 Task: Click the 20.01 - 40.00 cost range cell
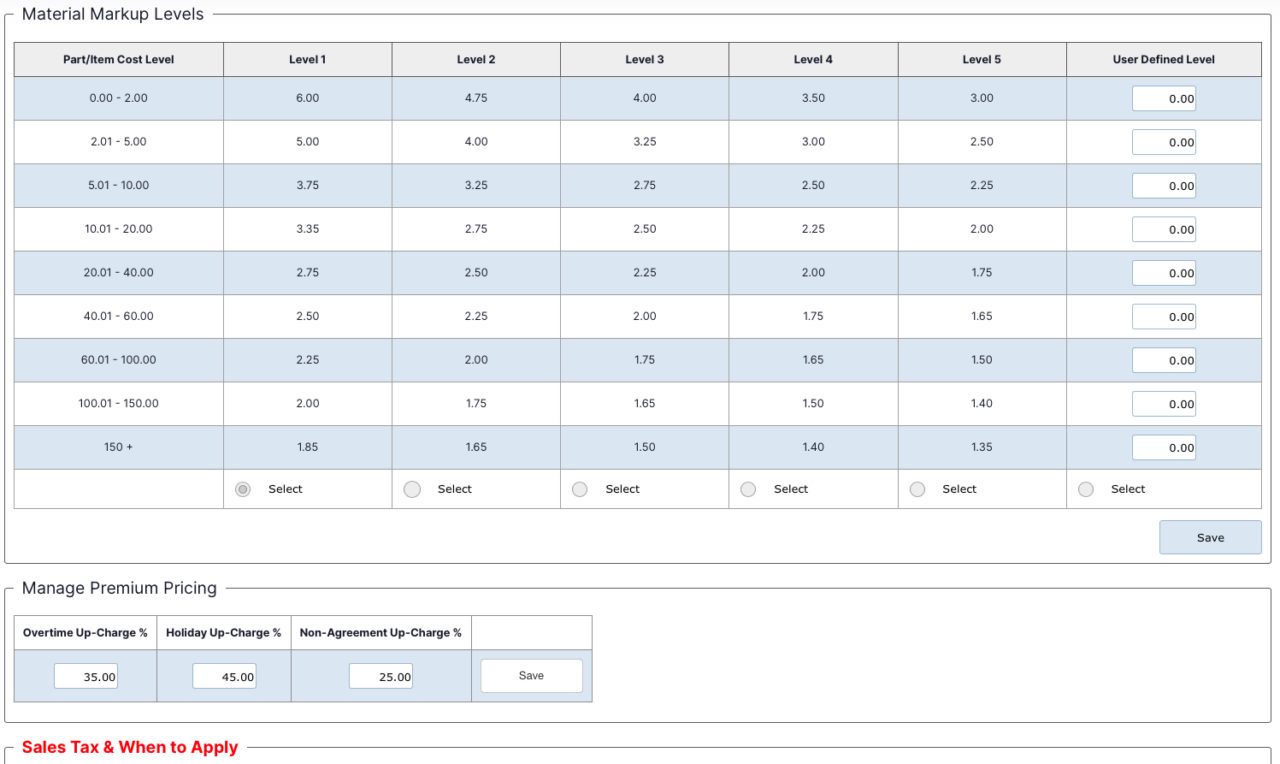click(x=119, y=272)
